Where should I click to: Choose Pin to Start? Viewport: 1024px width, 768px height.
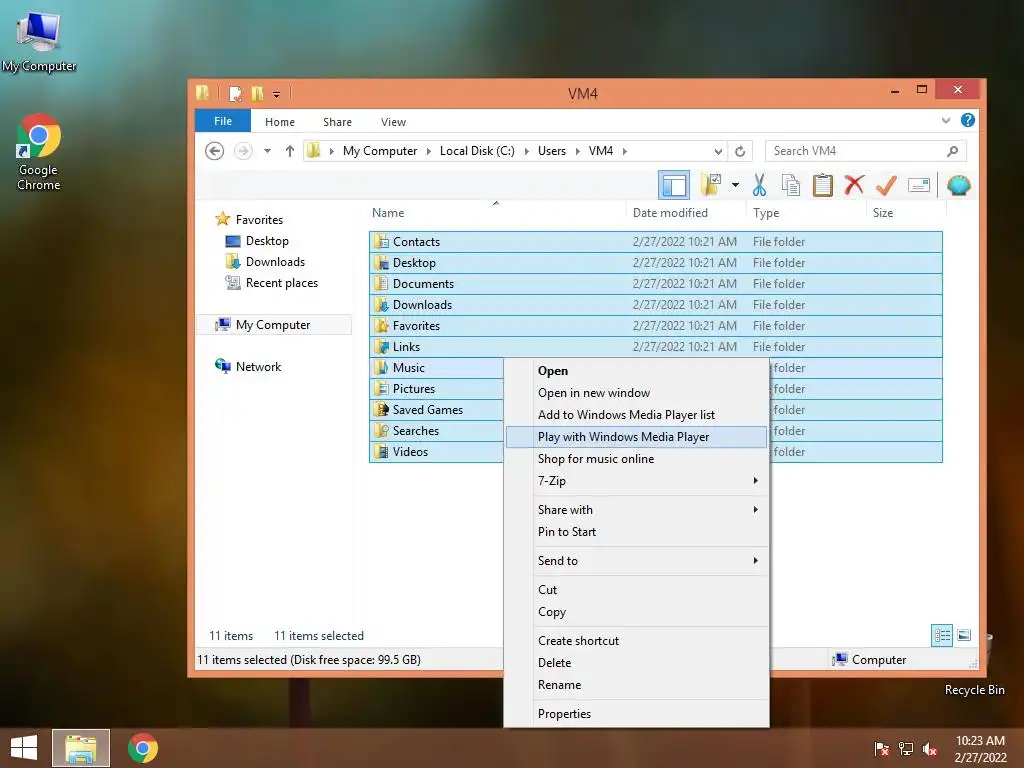click(636, 532)
